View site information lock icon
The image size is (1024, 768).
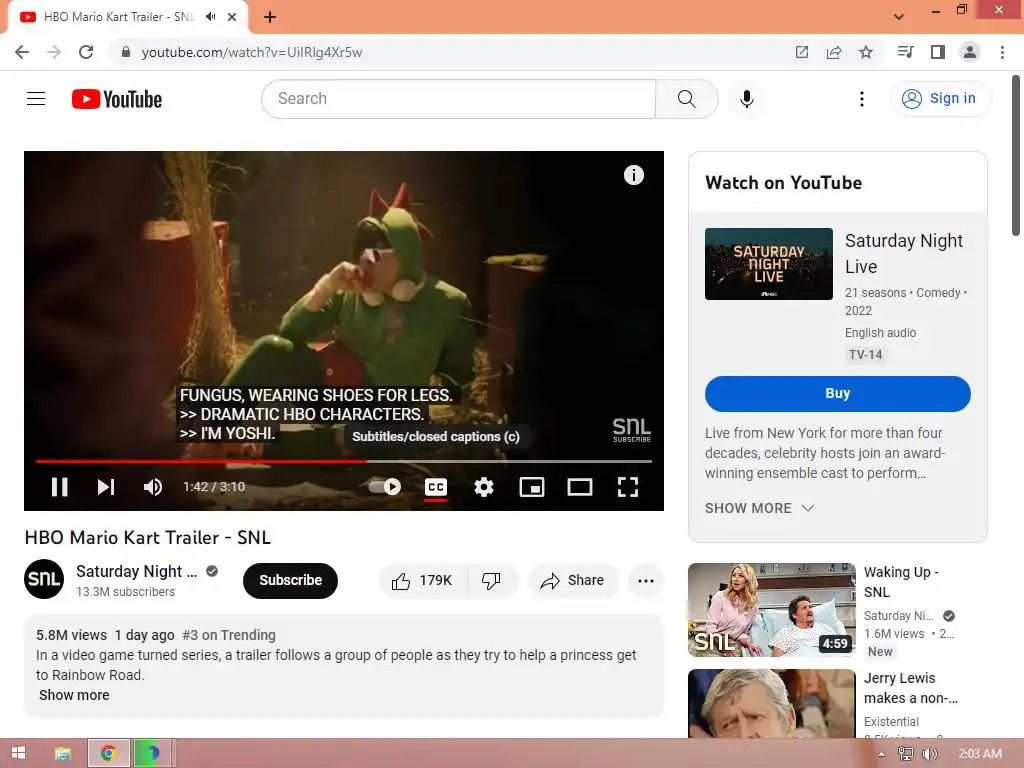tap(126, 52)
